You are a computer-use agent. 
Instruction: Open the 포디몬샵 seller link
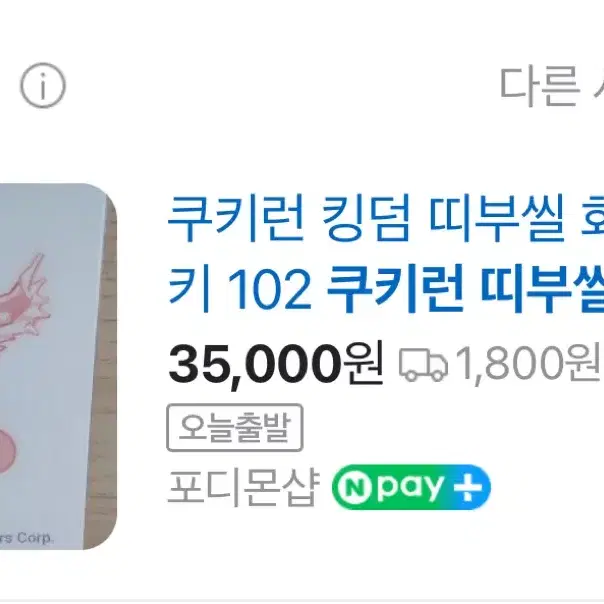(244, 488)
